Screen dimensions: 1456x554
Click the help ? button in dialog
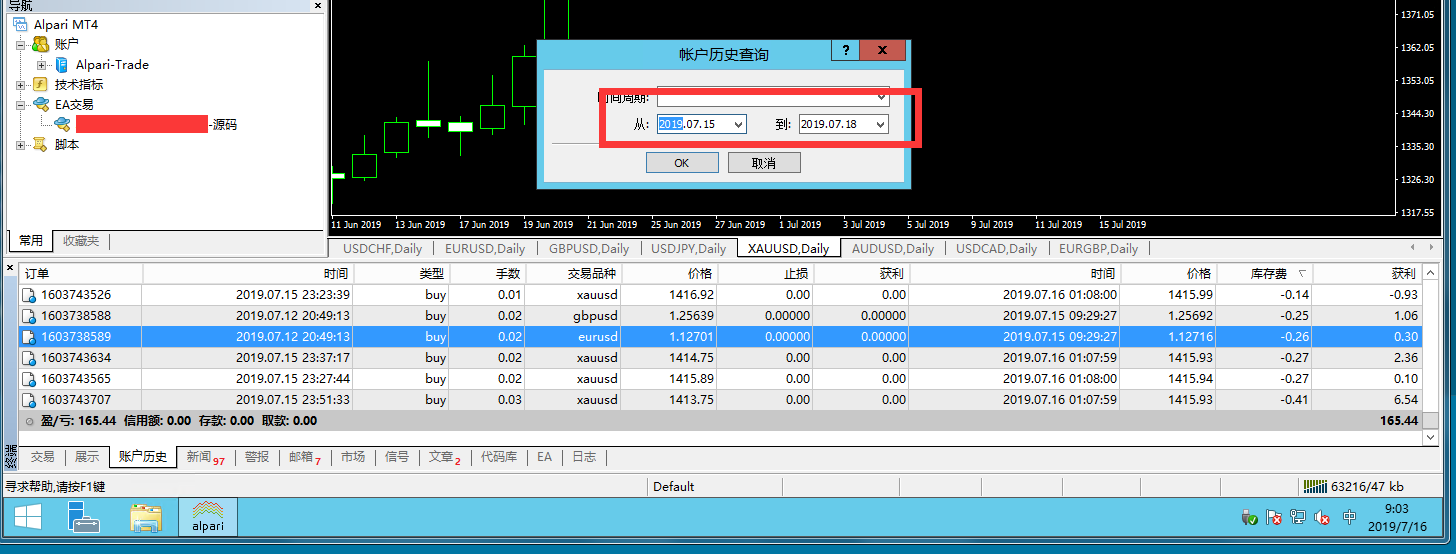845,51
